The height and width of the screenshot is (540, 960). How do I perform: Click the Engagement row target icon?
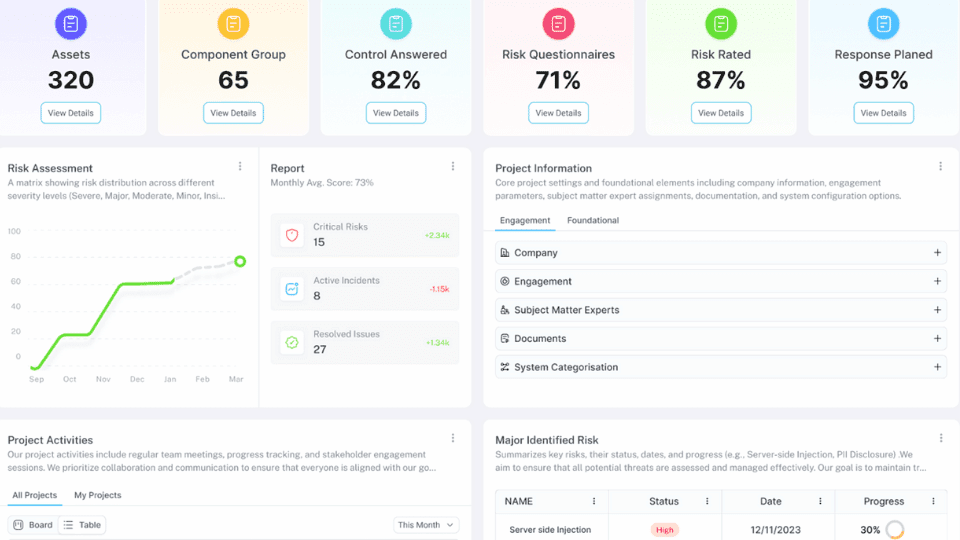pyautogui.click(x=504, y=282)
